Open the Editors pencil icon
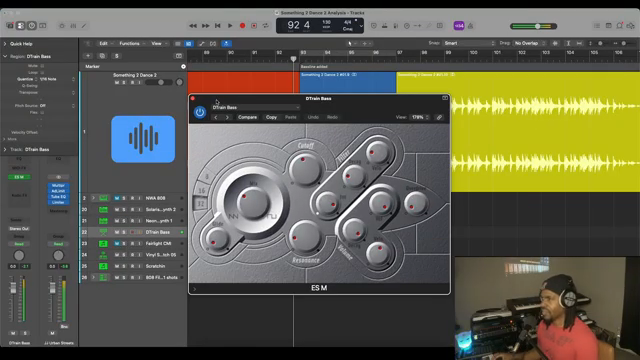 84,26
